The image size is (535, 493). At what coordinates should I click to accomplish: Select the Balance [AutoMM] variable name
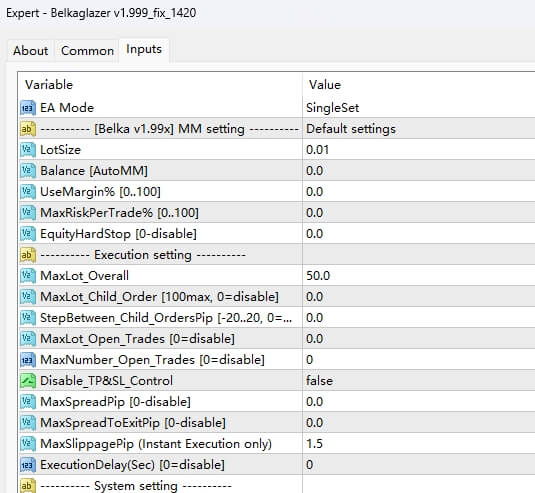point(94,171)
